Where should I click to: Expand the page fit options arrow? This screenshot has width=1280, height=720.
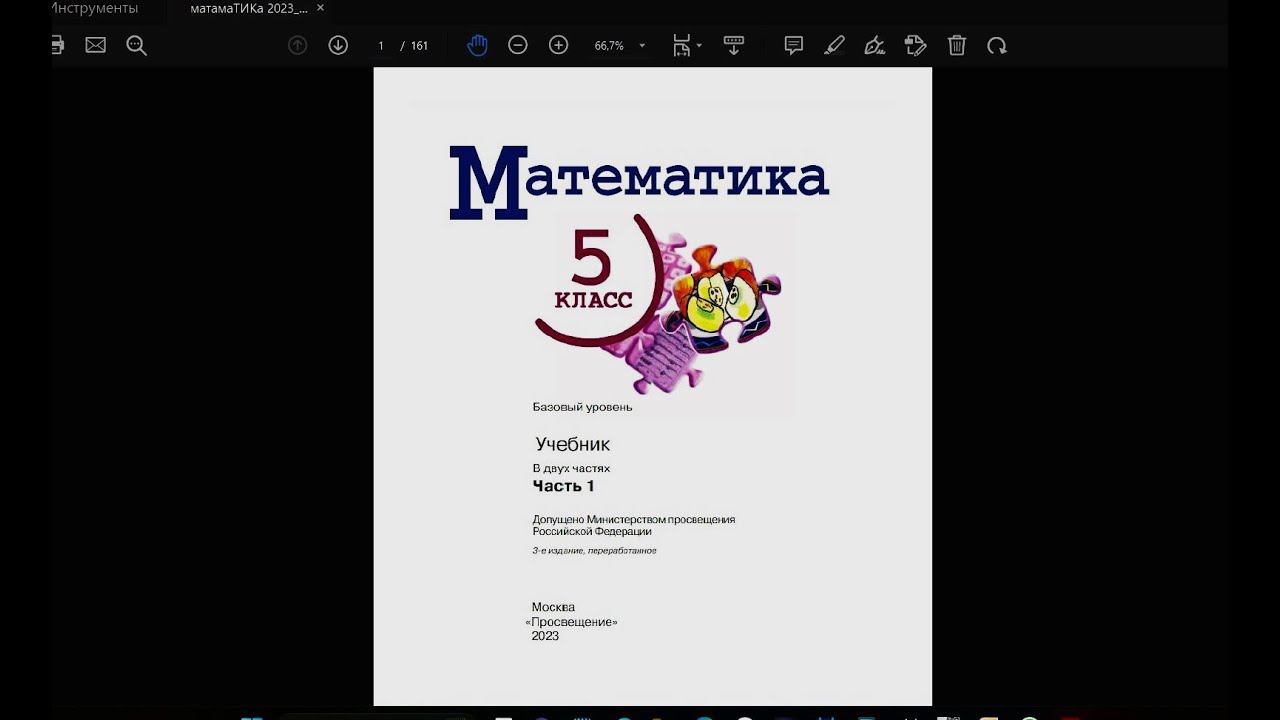[699, 46]
